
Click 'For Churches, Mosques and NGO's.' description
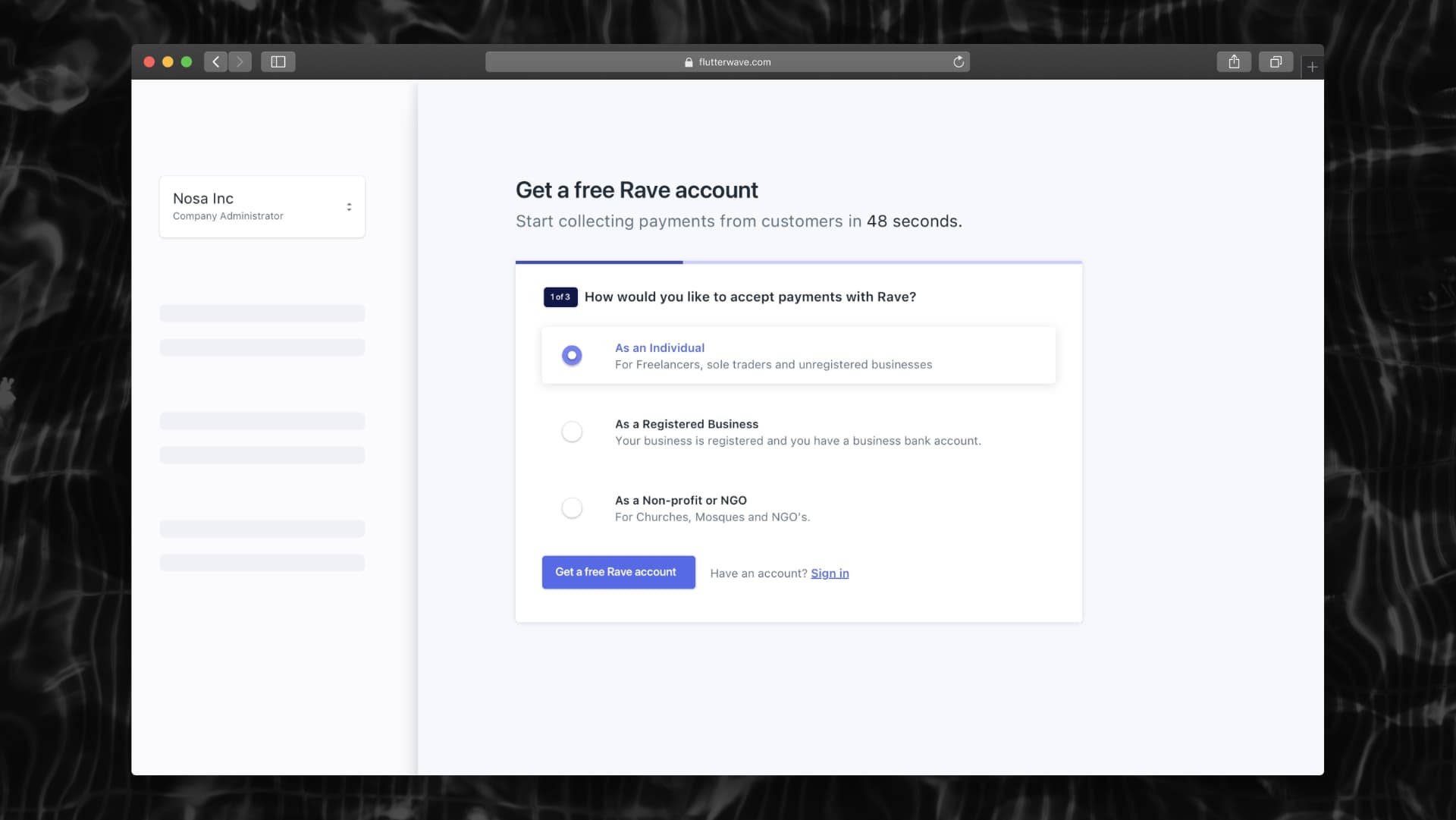[712, 517]
